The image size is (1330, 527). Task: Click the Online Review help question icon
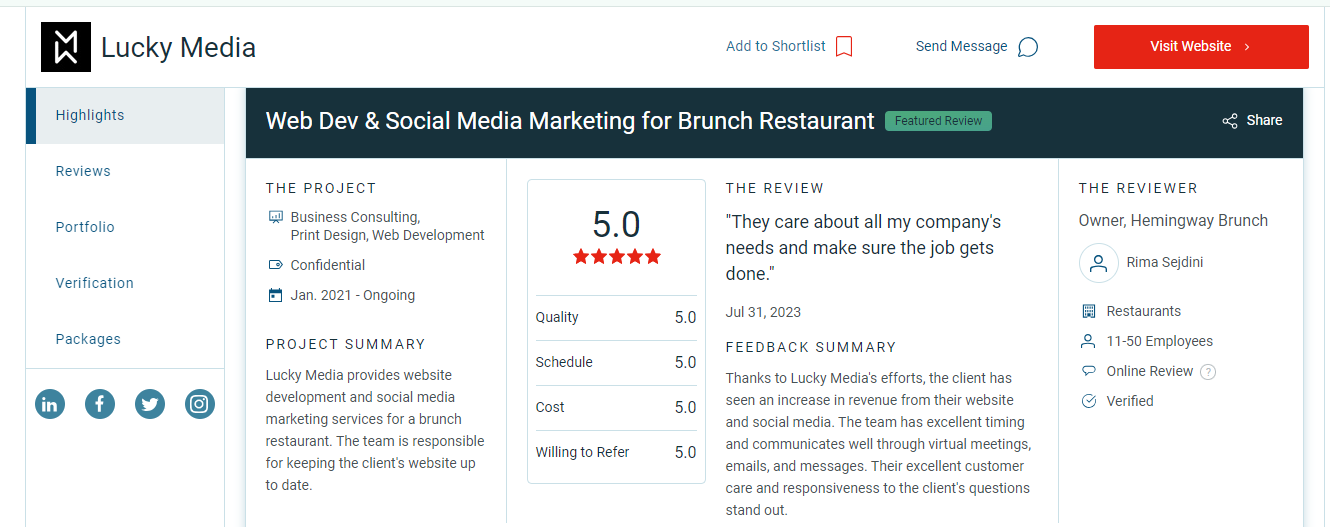click(x=1208, y=372)
